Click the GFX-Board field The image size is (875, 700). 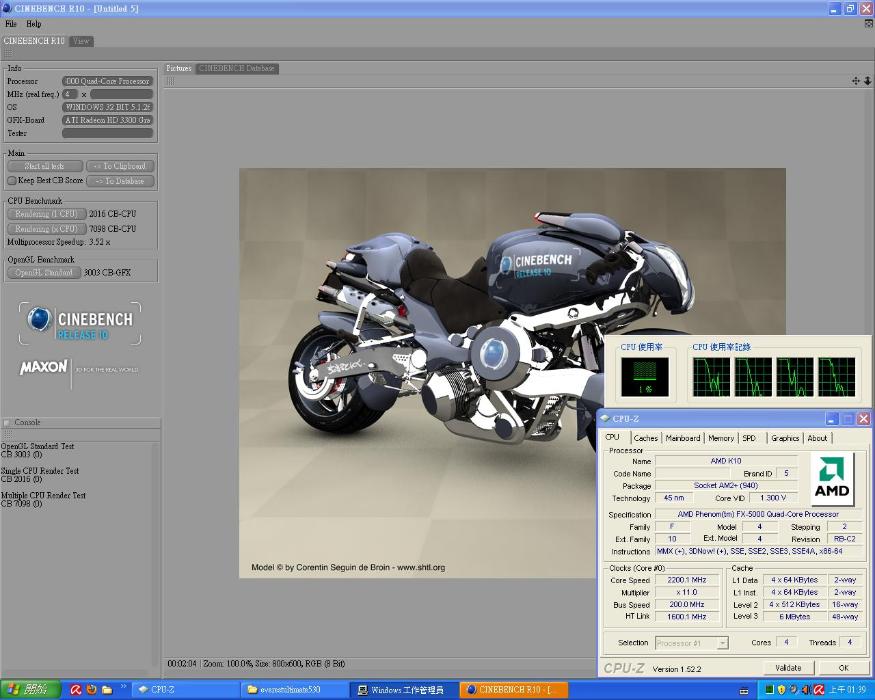(x=107, y=120)
